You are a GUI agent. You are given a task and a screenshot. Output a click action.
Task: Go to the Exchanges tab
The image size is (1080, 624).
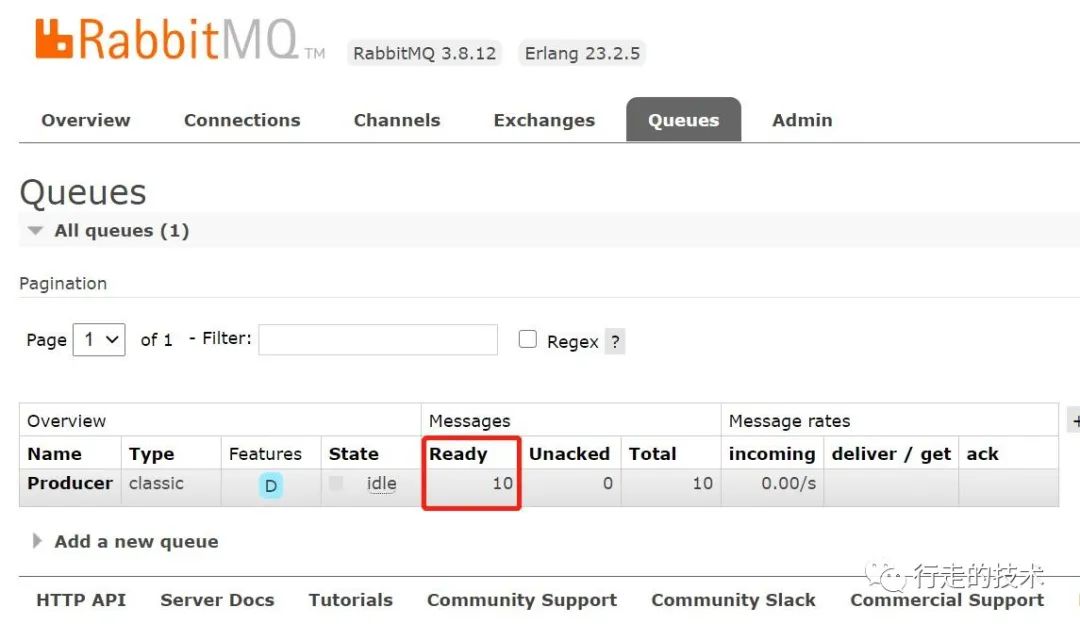[x=544, y=121]
